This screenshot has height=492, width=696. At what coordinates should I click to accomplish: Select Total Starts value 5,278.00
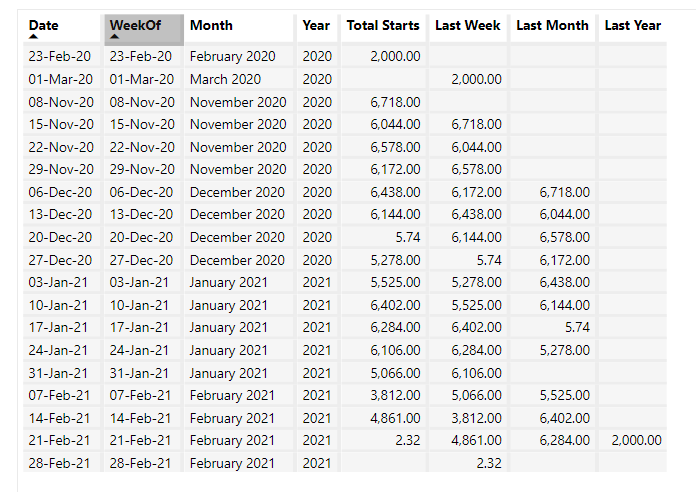point(395,260)
